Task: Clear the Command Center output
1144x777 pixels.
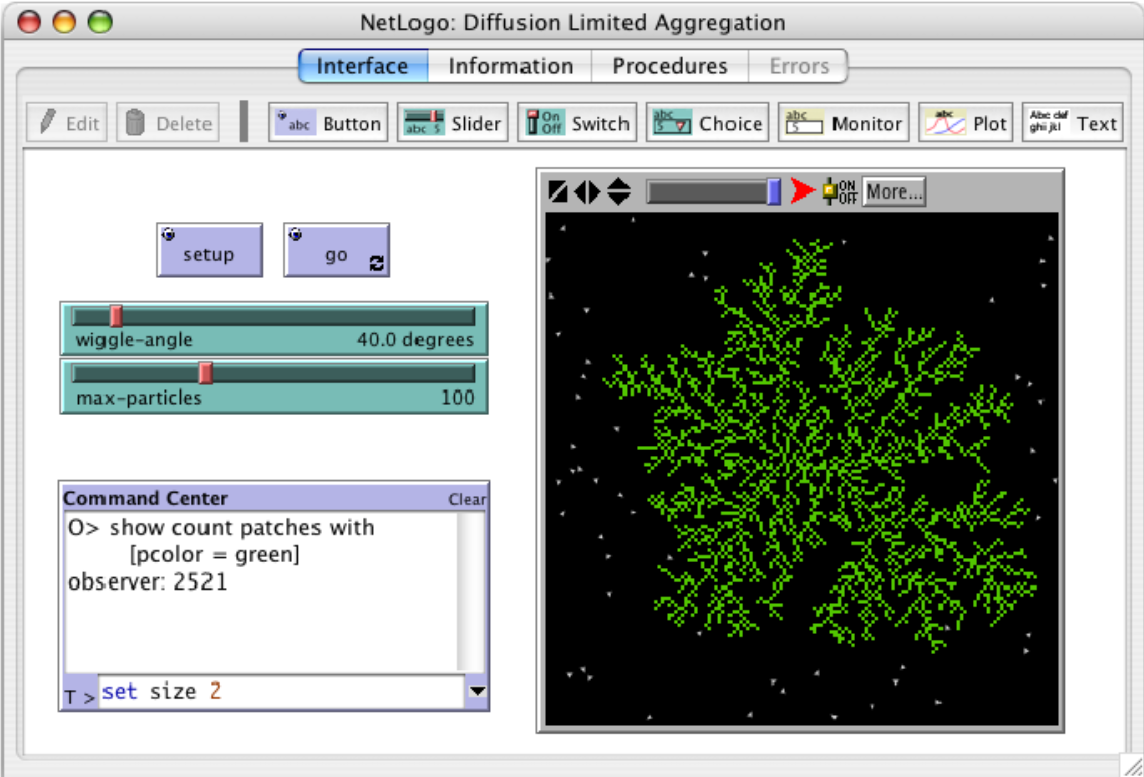Action: 466,499
